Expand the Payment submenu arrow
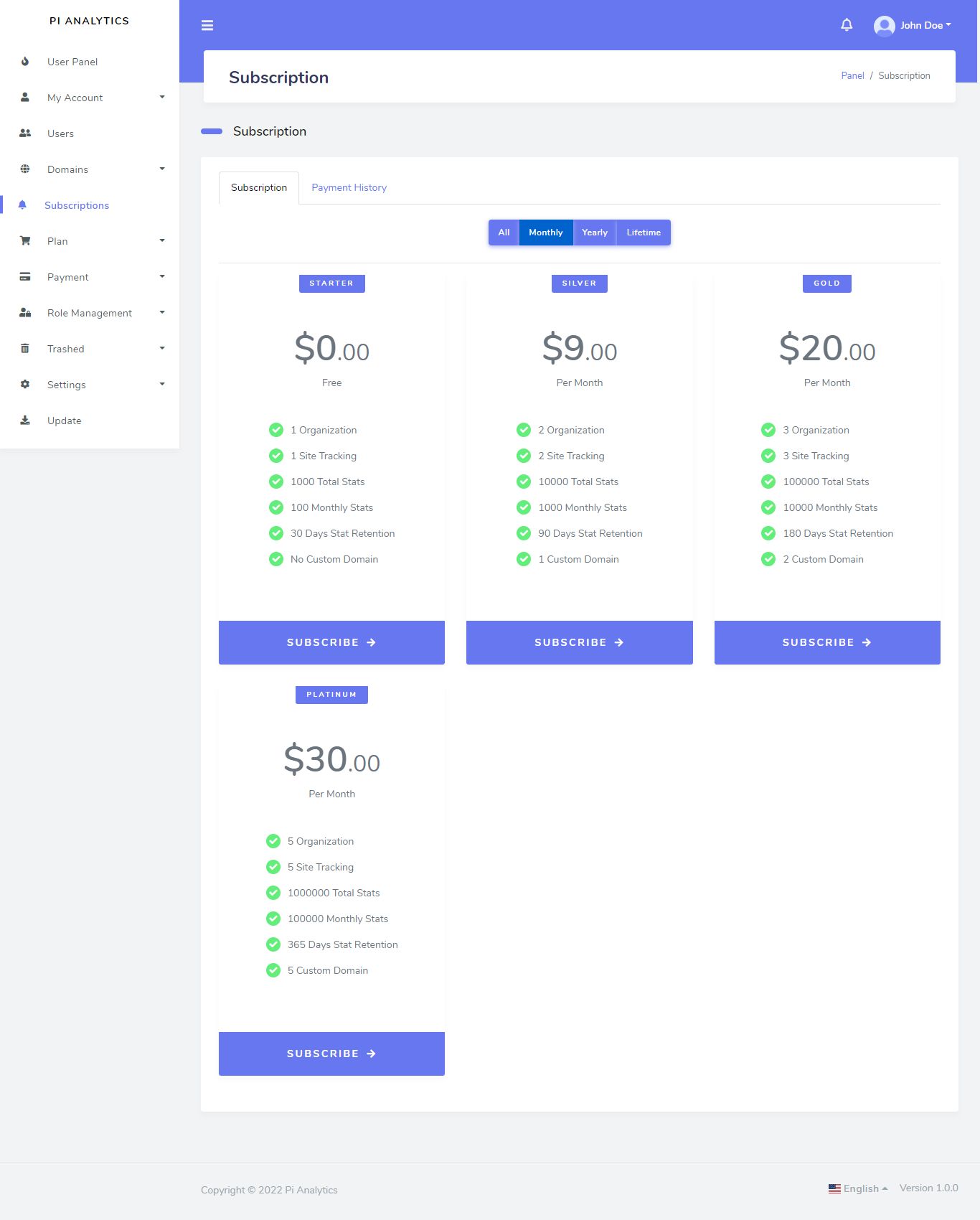This screenshot has height=1220, width=980. pos(162,276)
